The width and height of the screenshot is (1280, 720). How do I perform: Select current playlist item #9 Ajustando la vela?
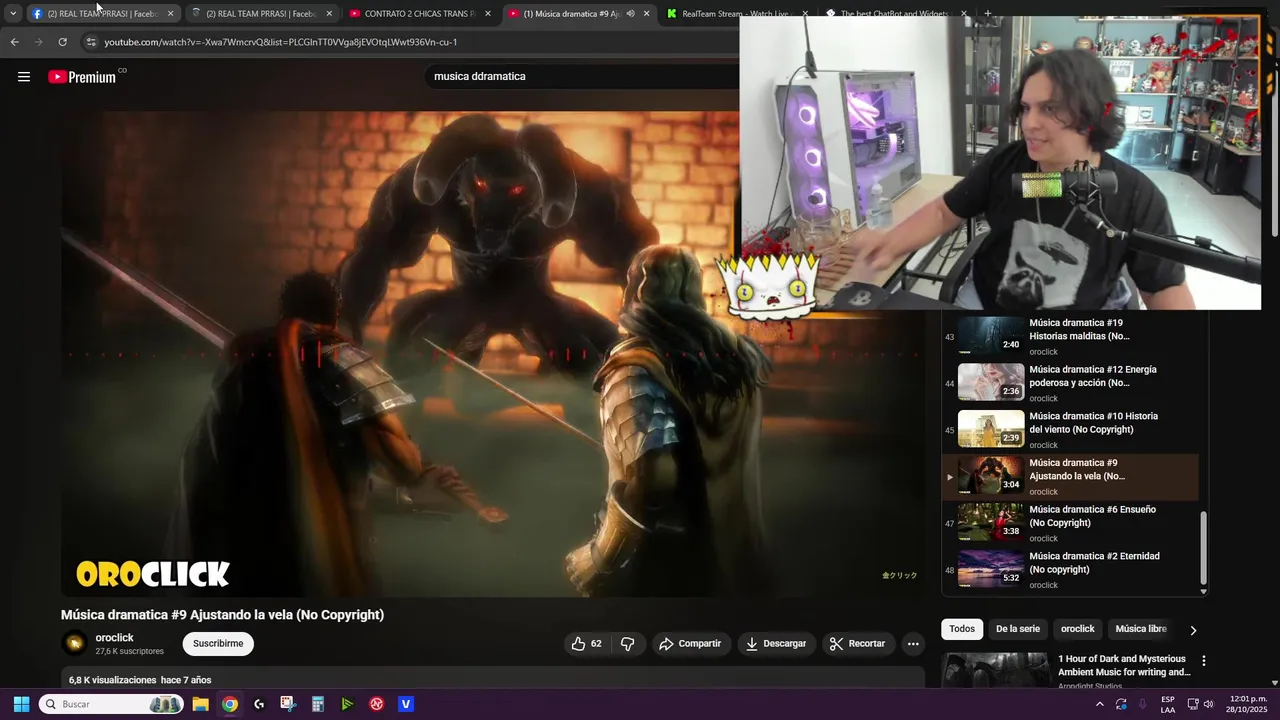[1070, 477]
